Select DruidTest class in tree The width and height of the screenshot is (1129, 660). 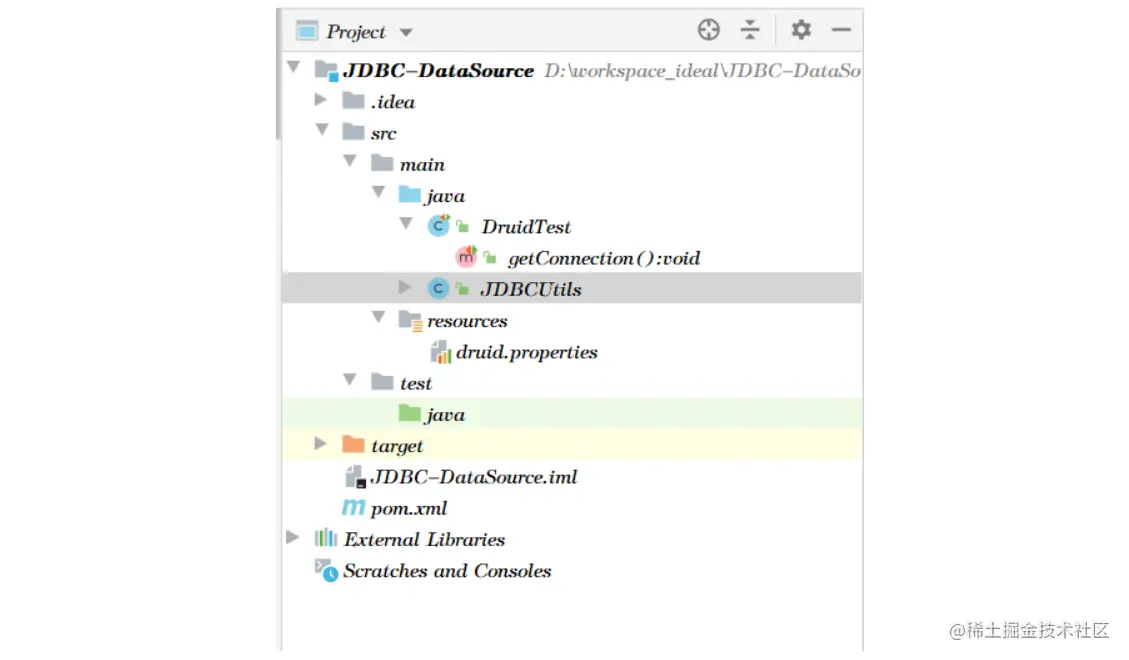pyautogui.click(x=526, y=227)
